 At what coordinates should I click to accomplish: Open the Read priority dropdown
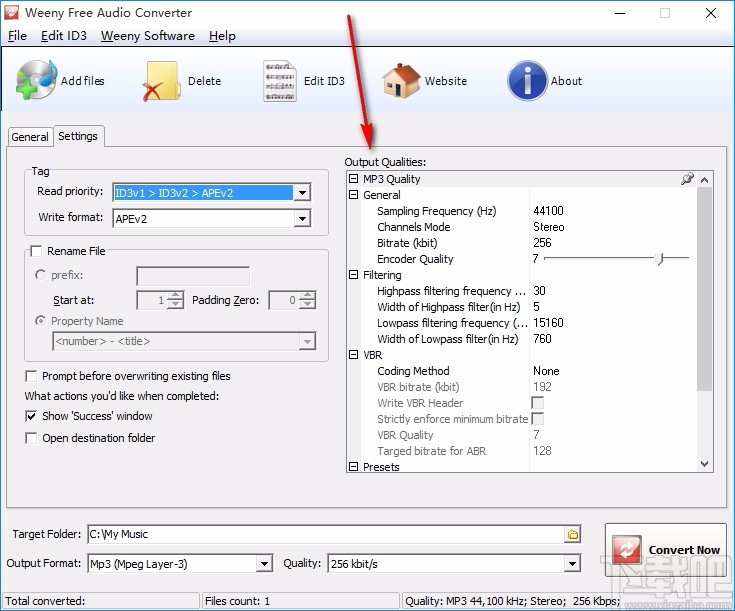pyautogui.click(x=302, y=192)
